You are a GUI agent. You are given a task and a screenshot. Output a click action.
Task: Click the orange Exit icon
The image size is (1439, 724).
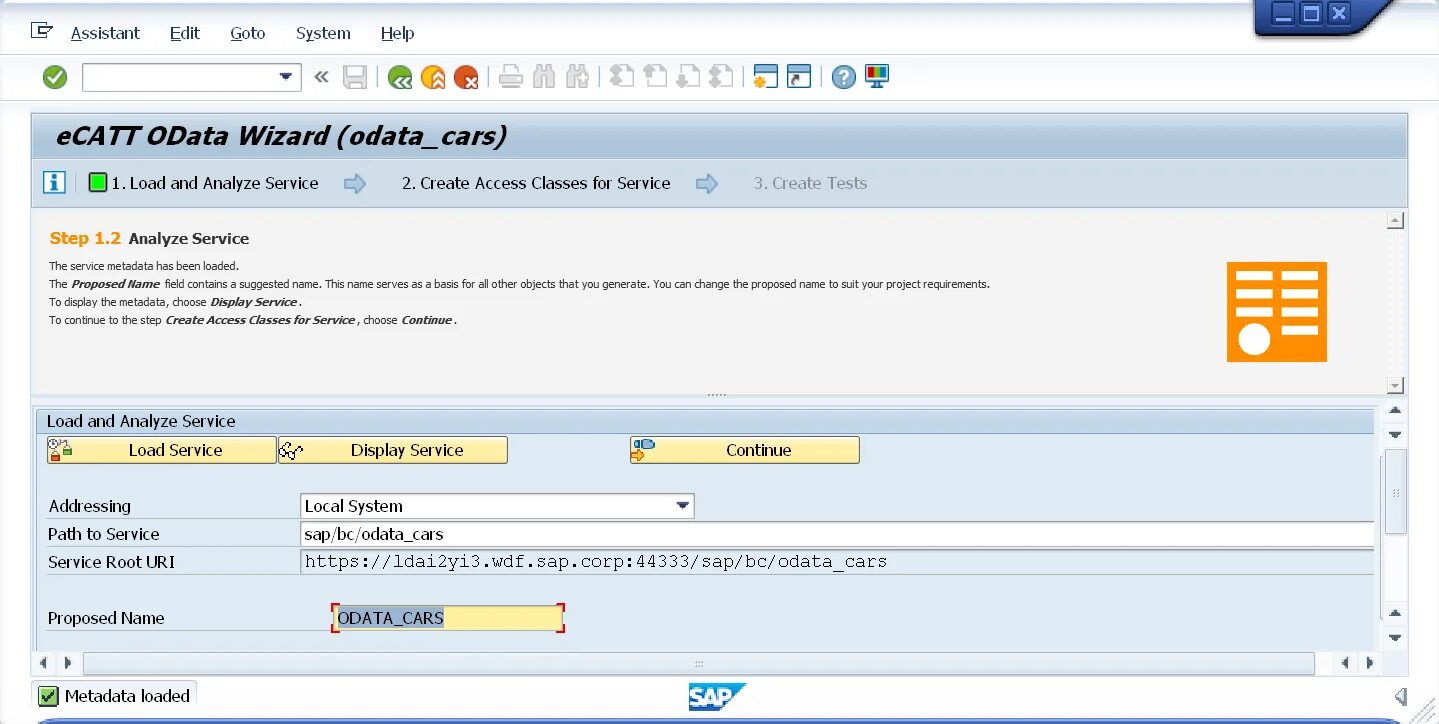pyautogui.click(x=433, y=77)
